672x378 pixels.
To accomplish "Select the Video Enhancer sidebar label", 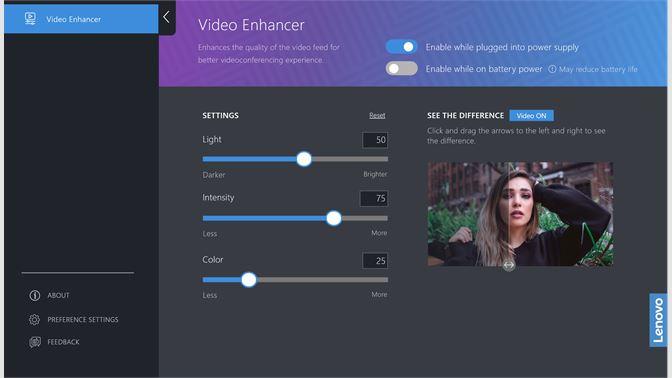I will [x=74, y=19].
